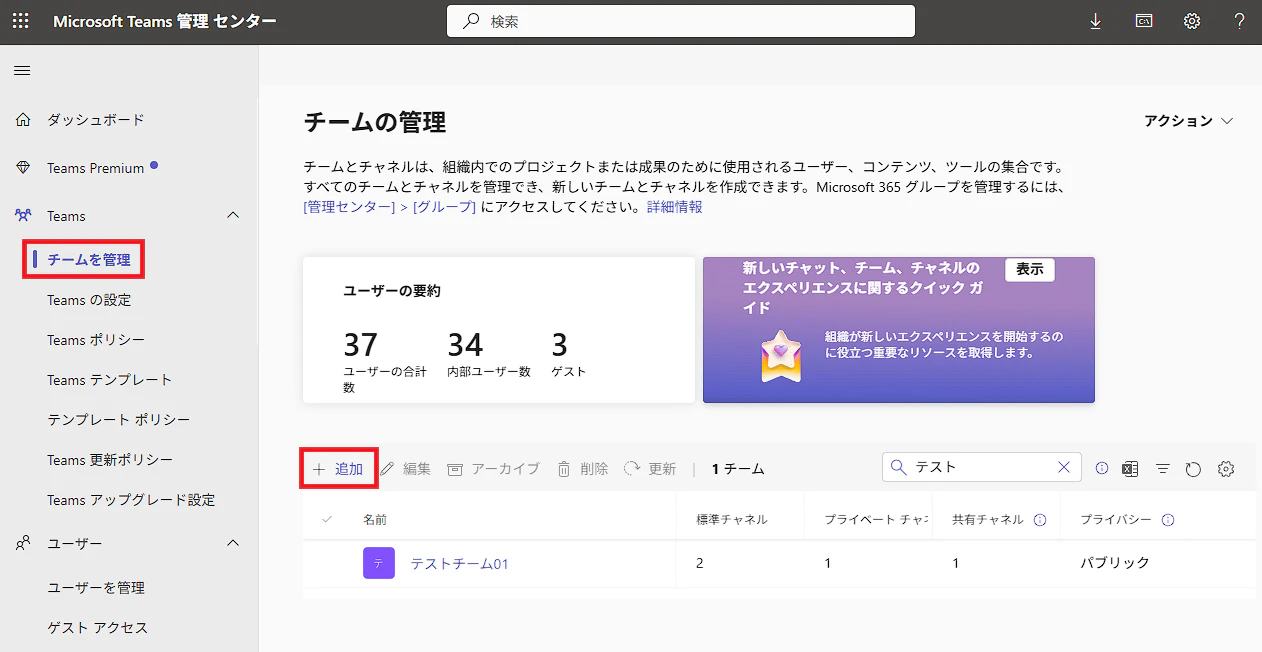Click the Teams people icon in the sidebar

point(23,216)
